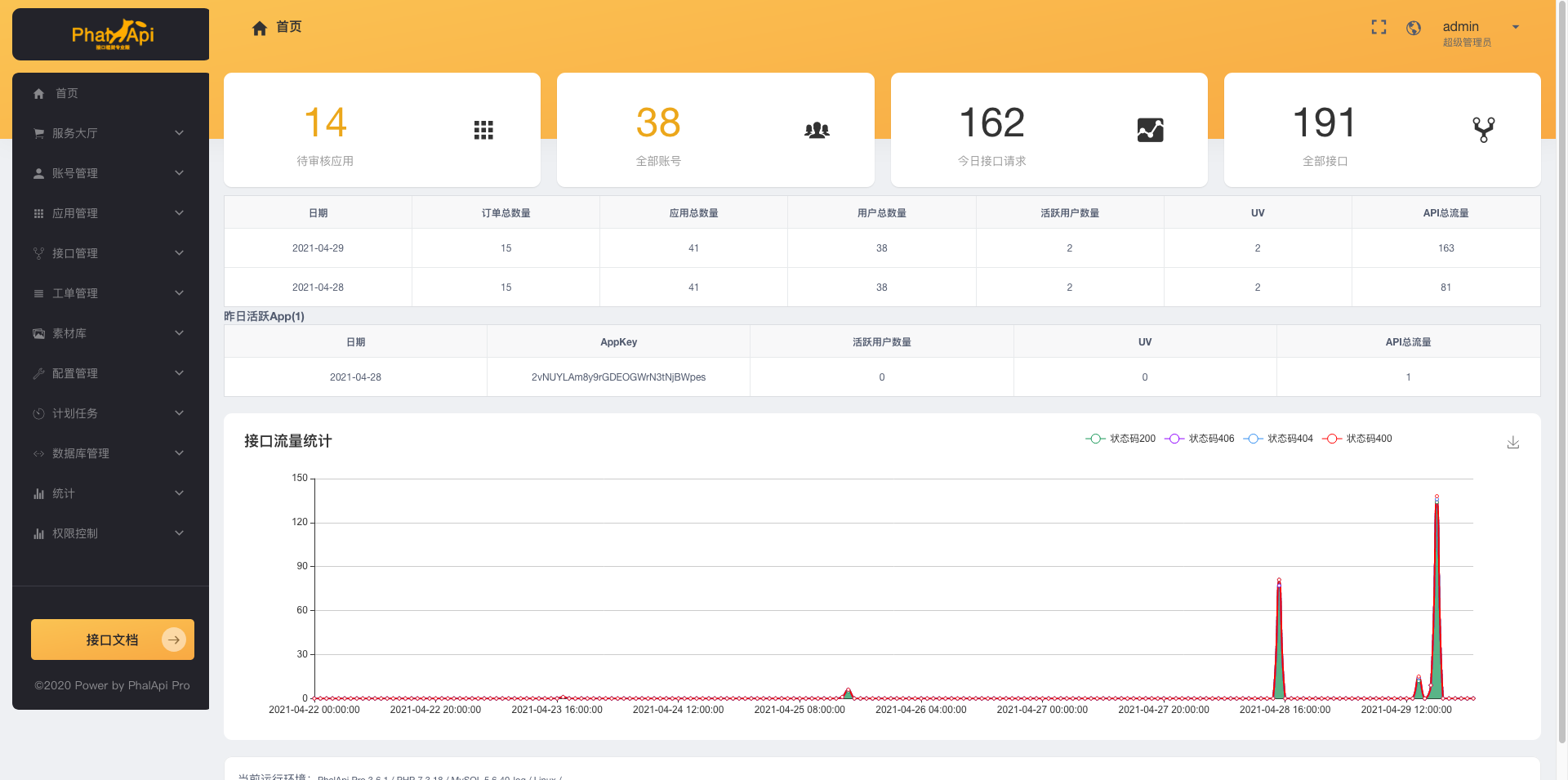Click the branch icon on all interfaces card
The width and height of the screenshot is (1568, 780).
[x=1483, y=130]
